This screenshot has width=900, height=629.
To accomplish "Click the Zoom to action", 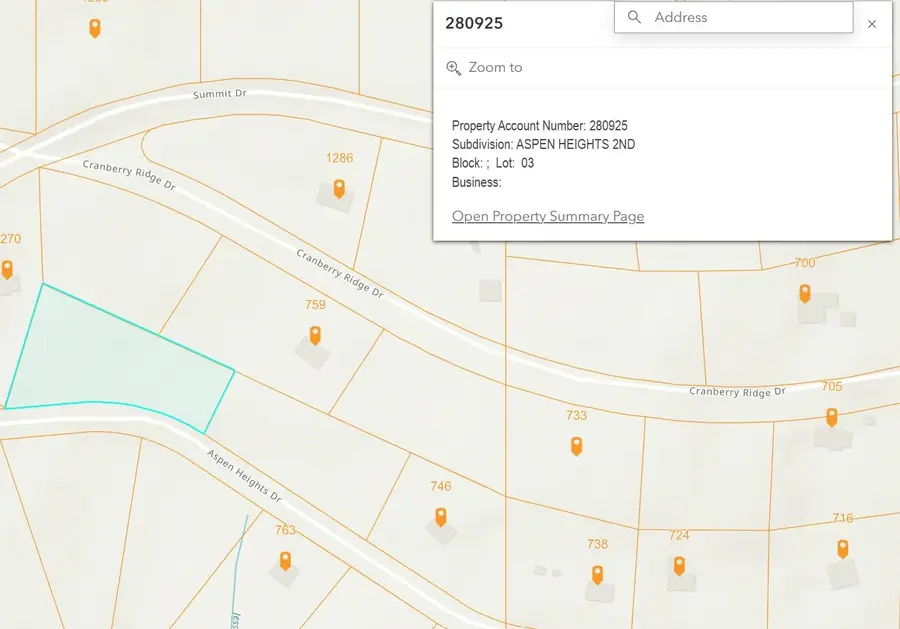I will tap(484, 68).
